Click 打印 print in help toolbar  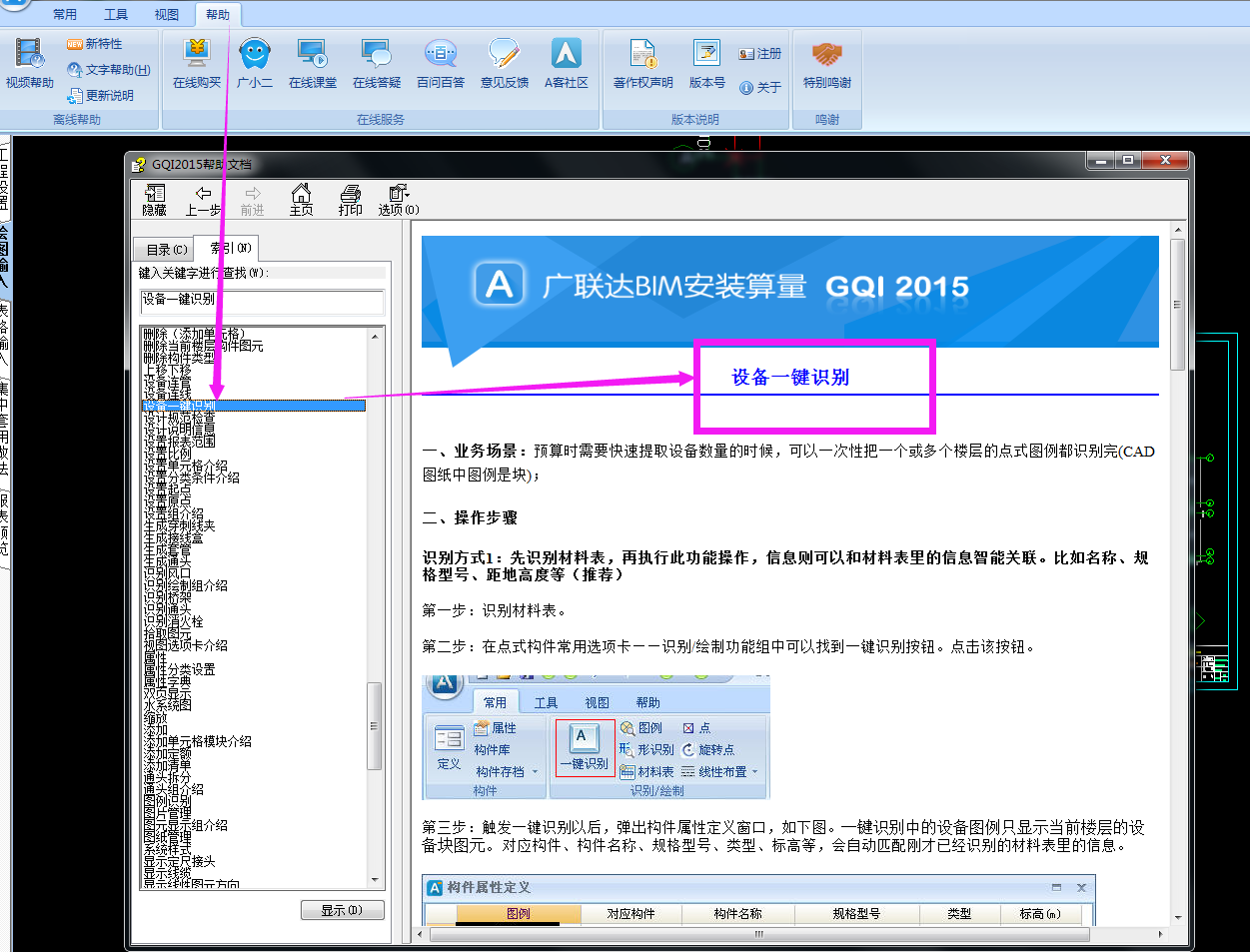pyautogui.click(x=350, y=200)
